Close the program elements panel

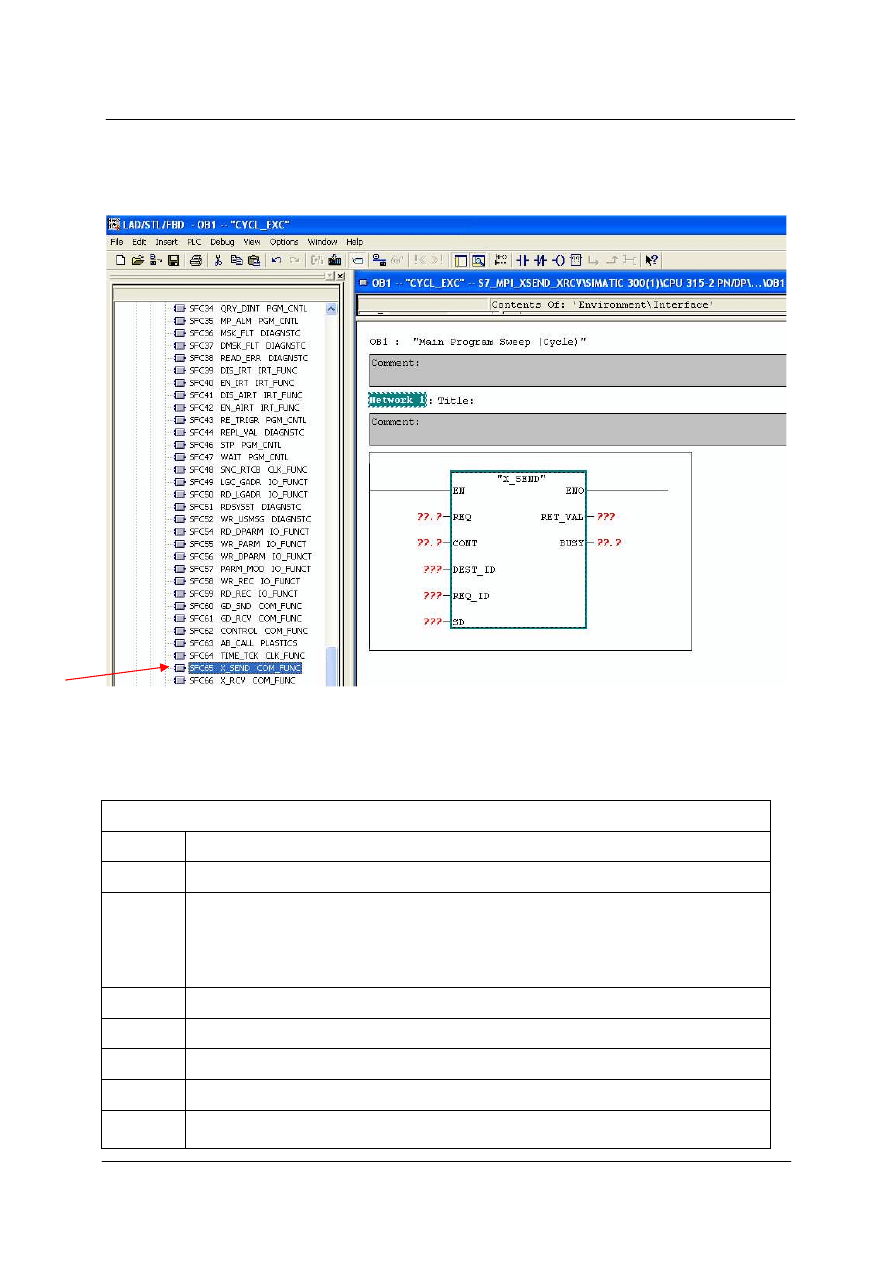340,276
